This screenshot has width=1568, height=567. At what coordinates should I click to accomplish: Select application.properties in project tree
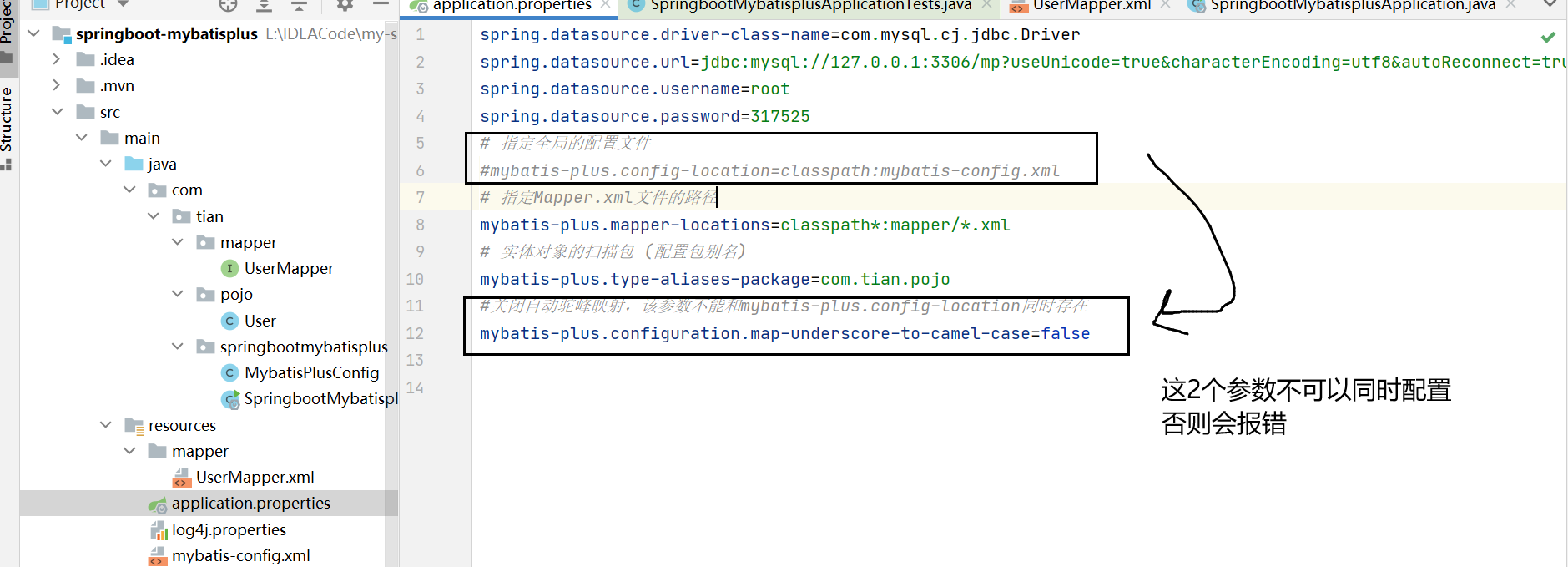click(250, 503)
